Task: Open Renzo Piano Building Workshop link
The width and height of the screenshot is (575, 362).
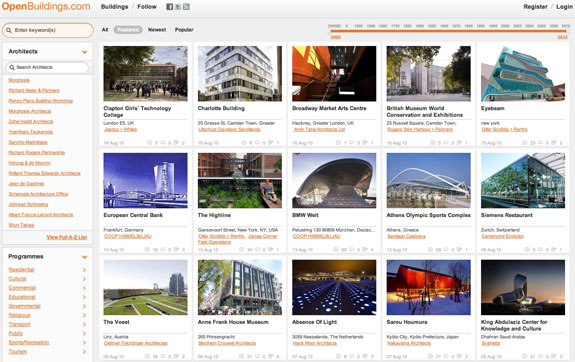Action: [x=41, y=101]
